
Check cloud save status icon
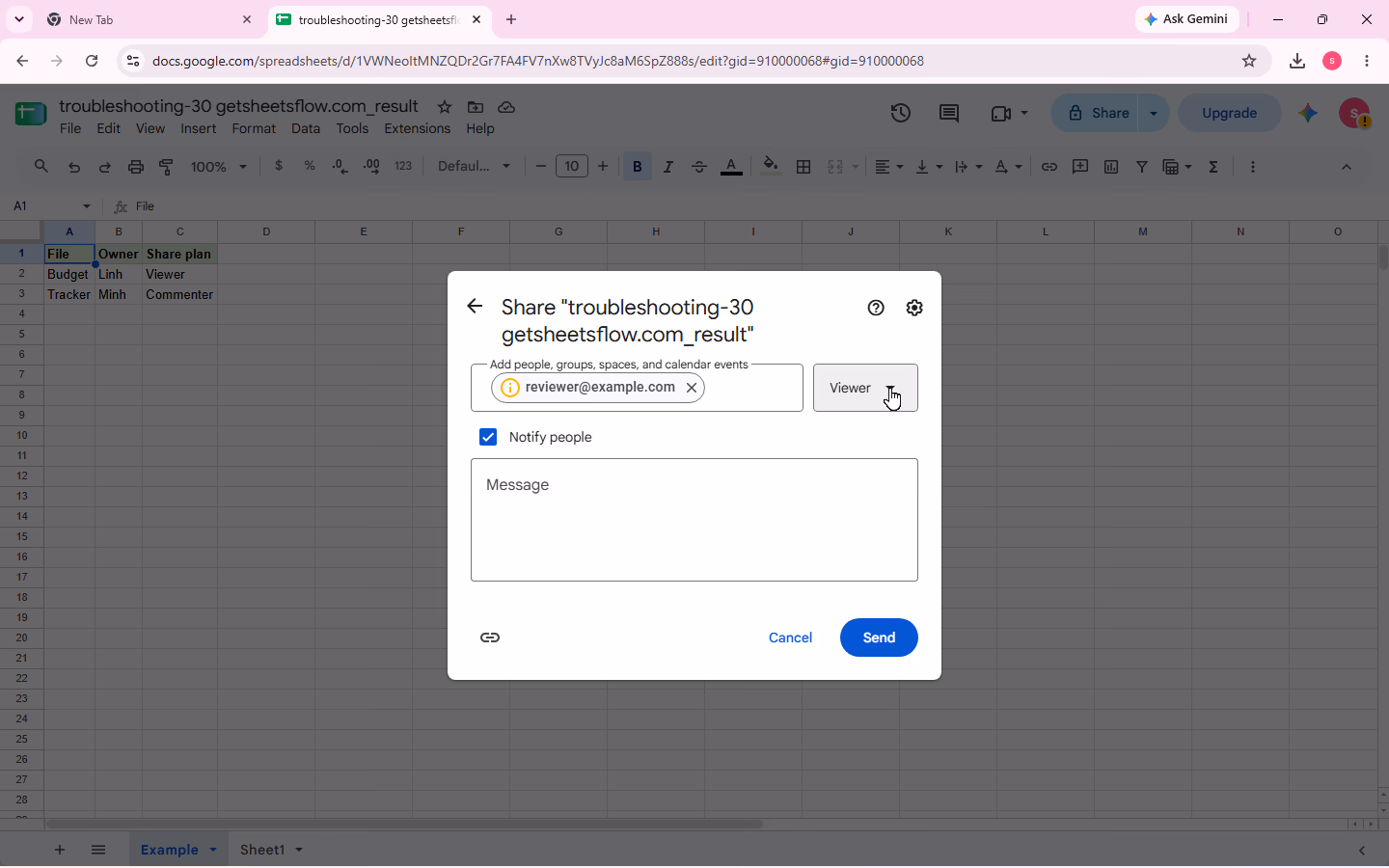point(506,106)
